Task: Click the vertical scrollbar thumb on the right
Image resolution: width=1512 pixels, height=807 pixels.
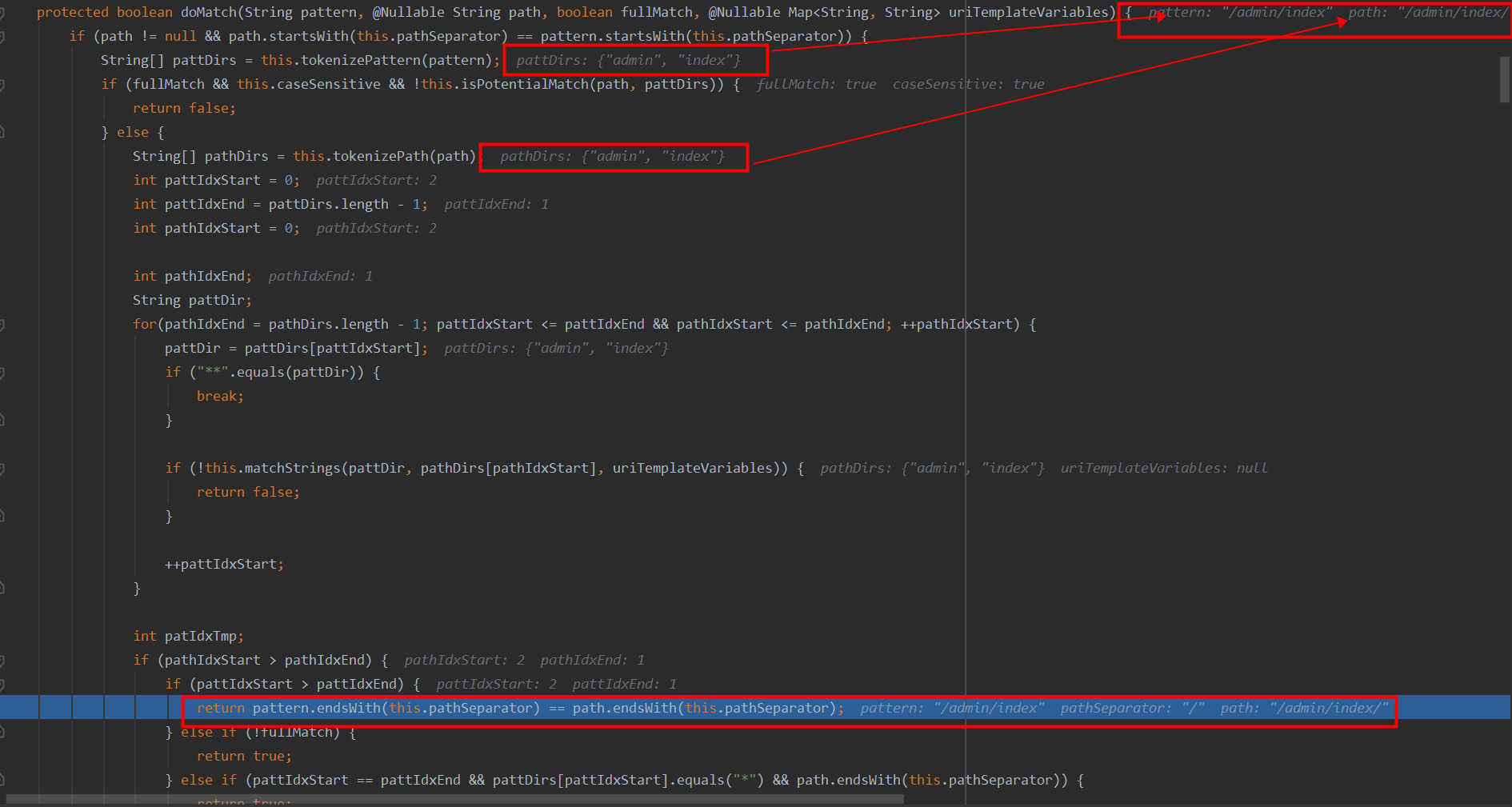Action: pyautogui.click(x=1505, y=79)
